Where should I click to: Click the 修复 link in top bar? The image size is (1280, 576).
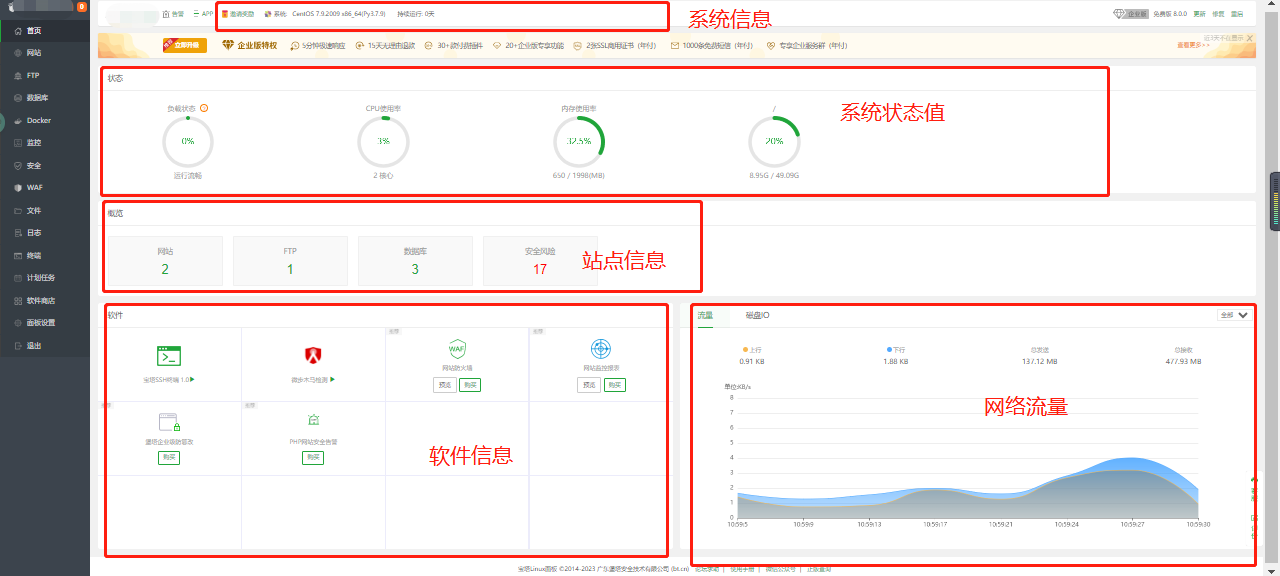click(x=1218, y=14)
